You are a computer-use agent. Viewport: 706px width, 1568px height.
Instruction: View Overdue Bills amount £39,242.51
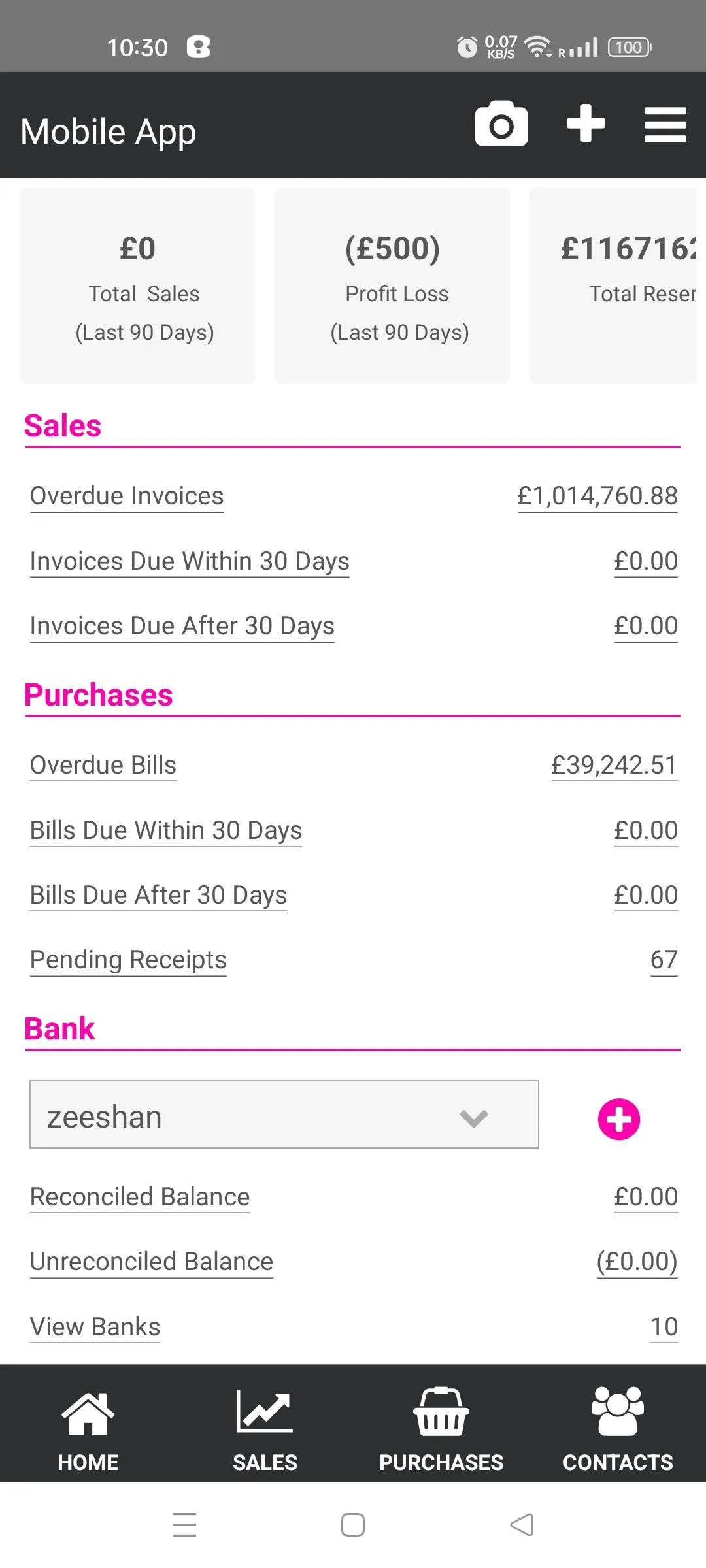tap(614, 765)
